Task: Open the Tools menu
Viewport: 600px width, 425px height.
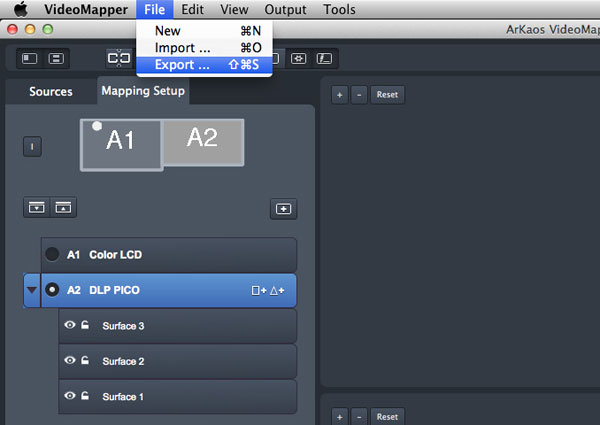Action: point(339,9)
